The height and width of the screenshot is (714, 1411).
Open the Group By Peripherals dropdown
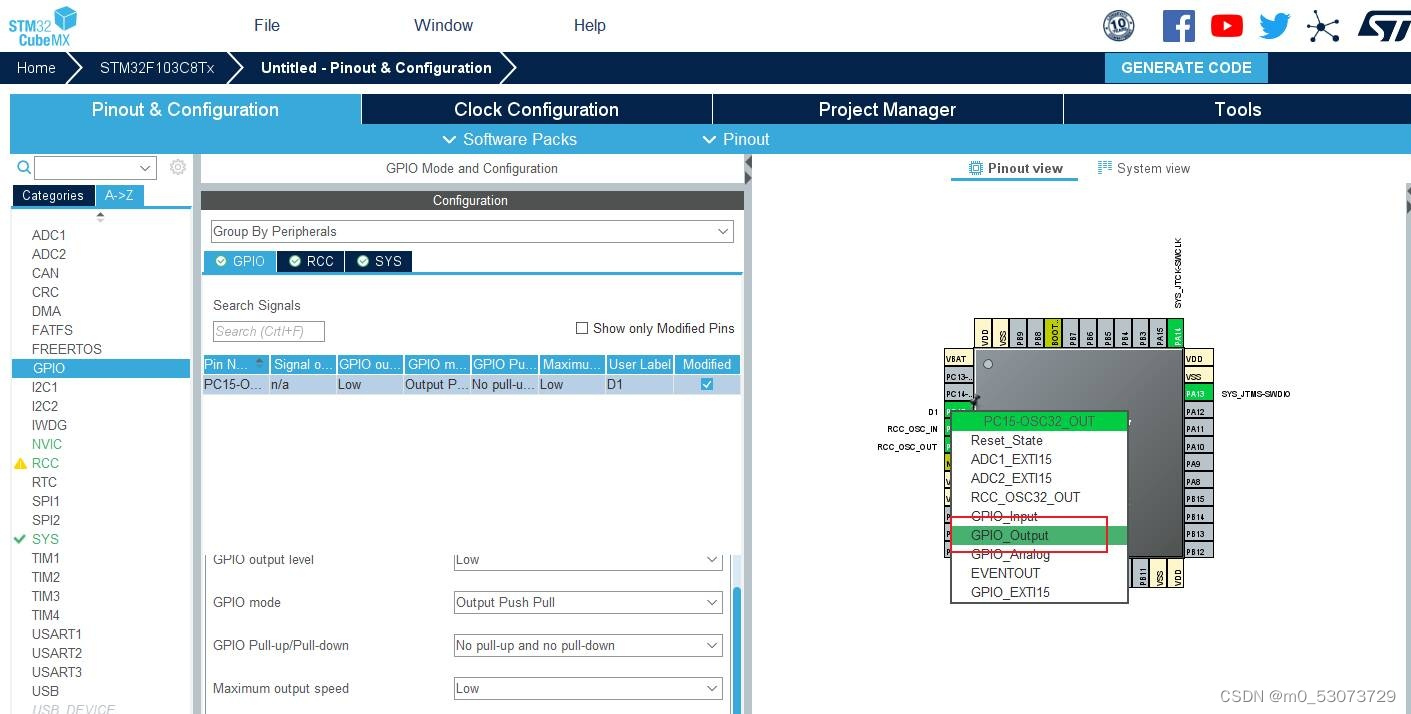point(472,231)
